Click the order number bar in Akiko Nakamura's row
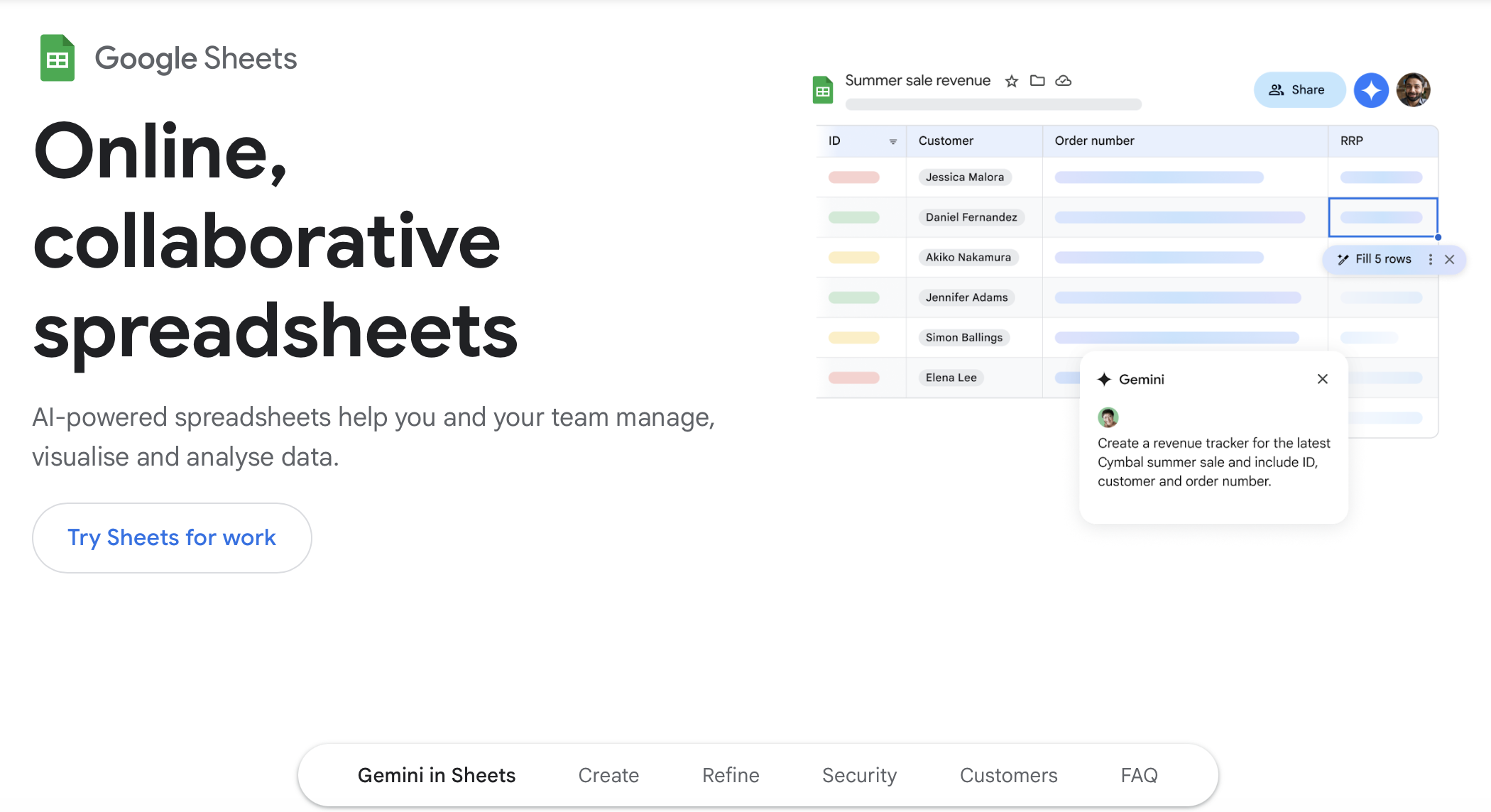This screenshot has width=1491, height=812. pyautogui.click(x=1159, y=258)
